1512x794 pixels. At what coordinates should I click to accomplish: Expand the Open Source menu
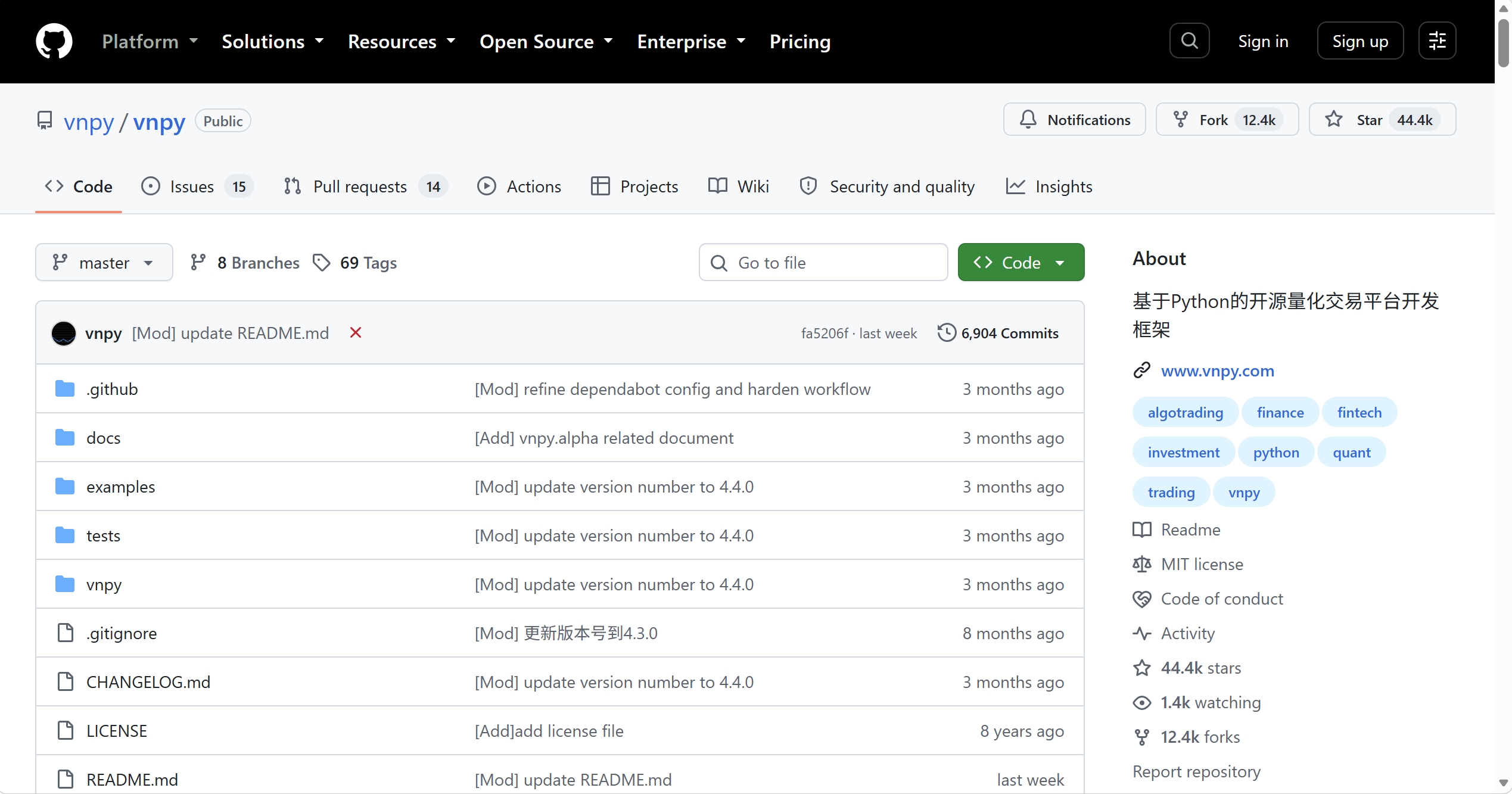click(546, 41)
